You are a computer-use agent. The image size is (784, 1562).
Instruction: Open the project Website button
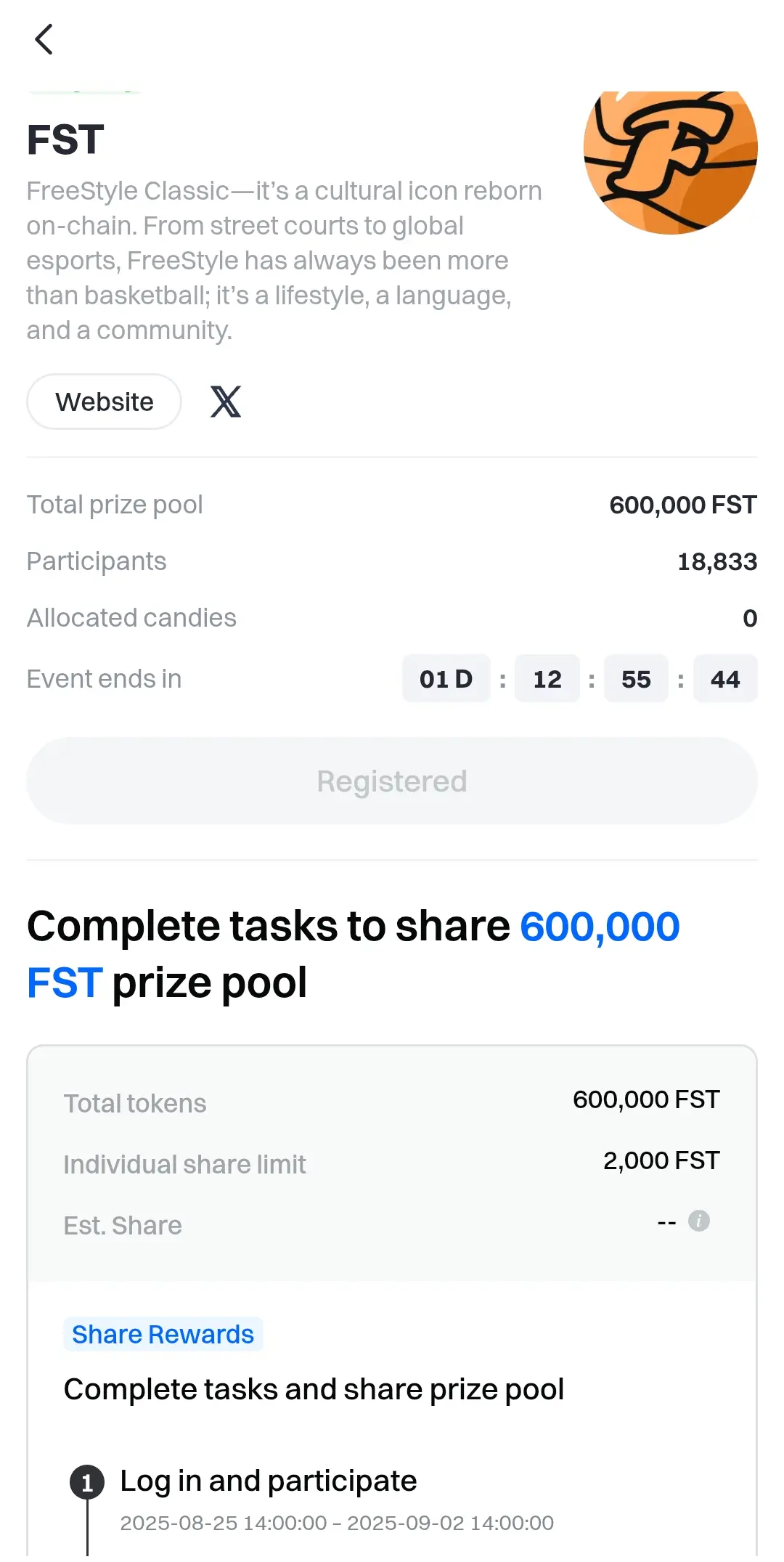(x=104, y=402)
